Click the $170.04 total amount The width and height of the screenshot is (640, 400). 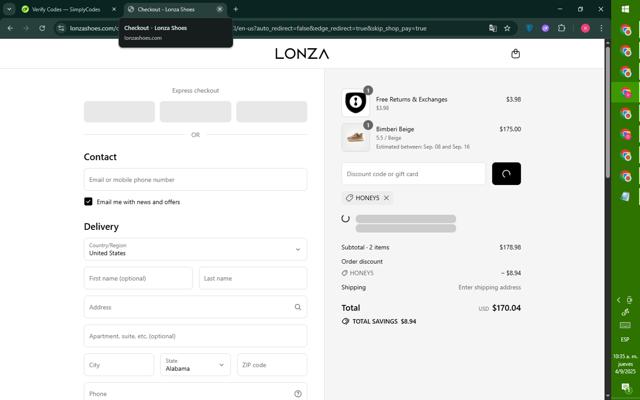point(507,308)
